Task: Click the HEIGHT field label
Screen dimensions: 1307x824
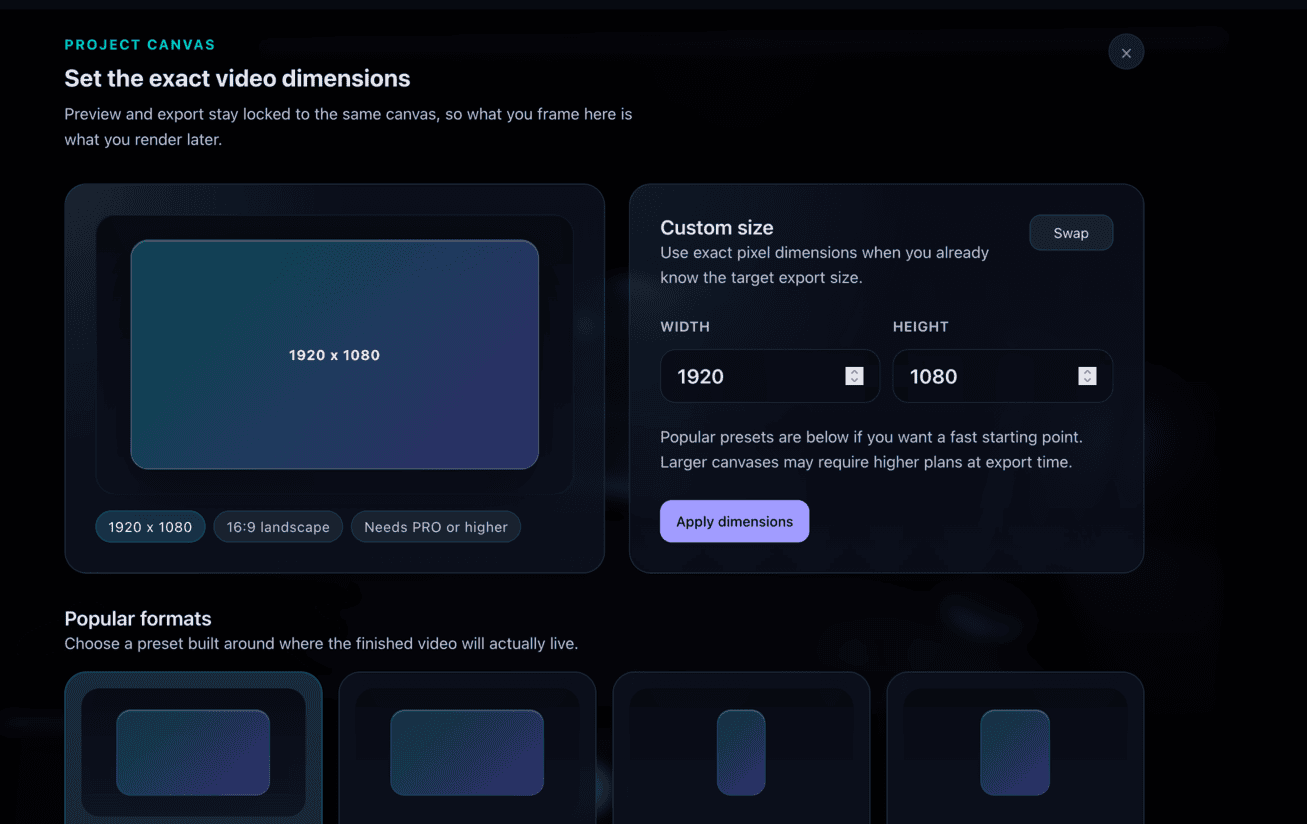Action: point(921,327)
